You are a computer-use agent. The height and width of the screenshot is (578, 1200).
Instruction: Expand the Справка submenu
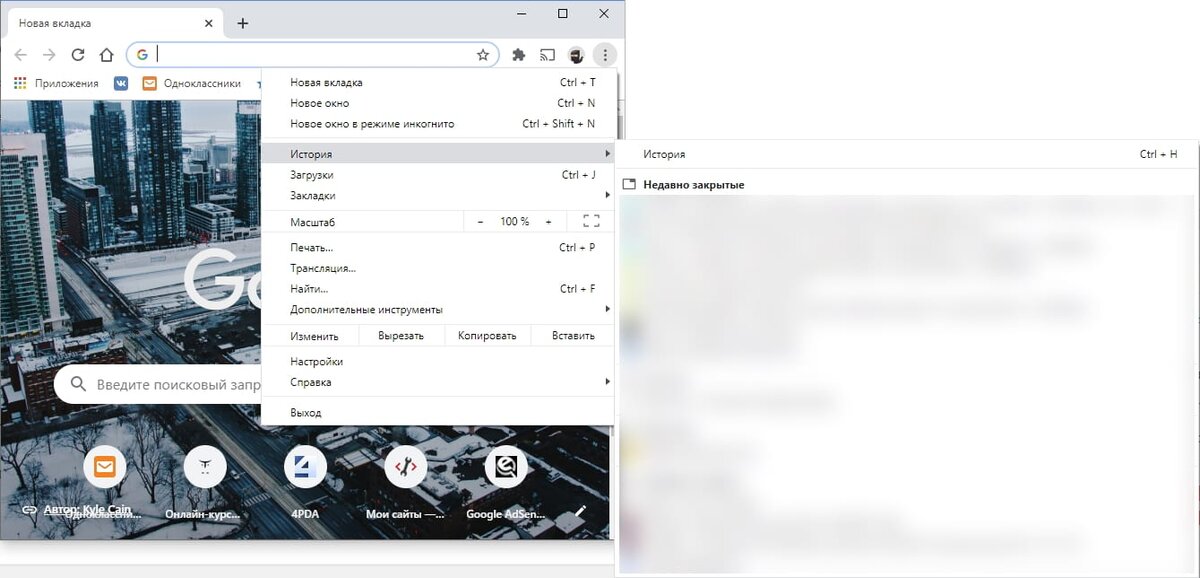[438, 382]
